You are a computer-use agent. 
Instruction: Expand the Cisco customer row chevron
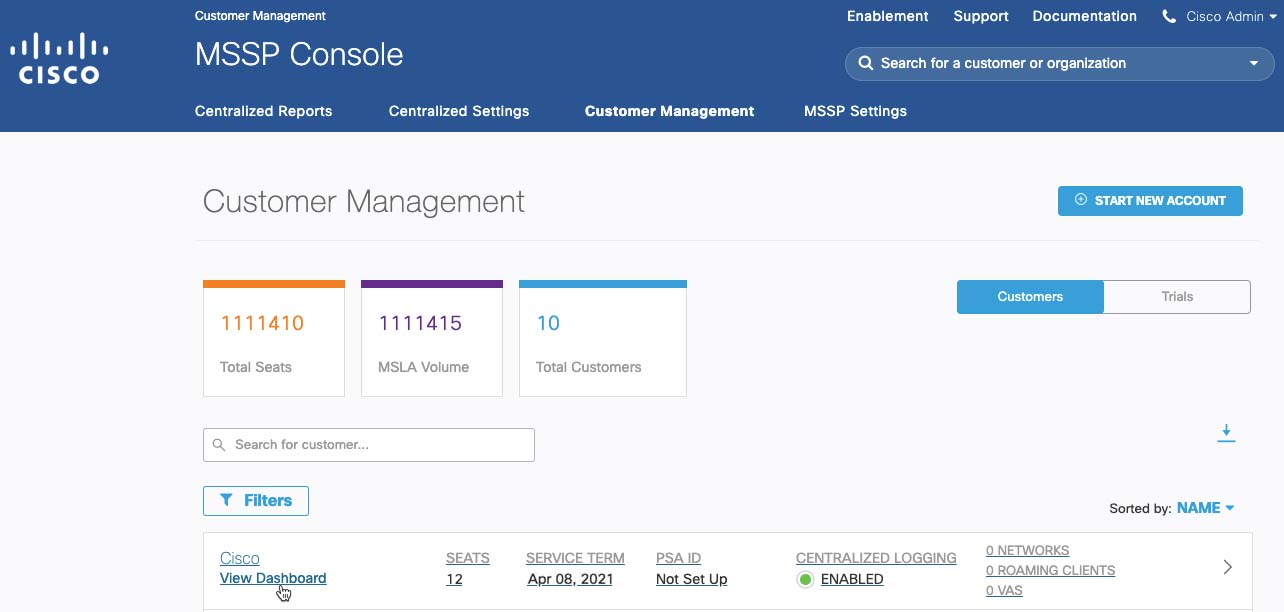click(1228, 567)
